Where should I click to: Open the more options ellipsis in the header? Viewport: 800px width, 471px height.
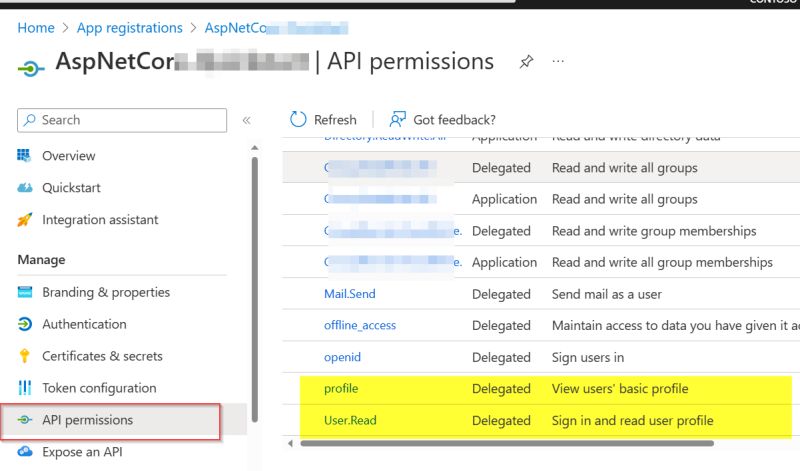558,62
